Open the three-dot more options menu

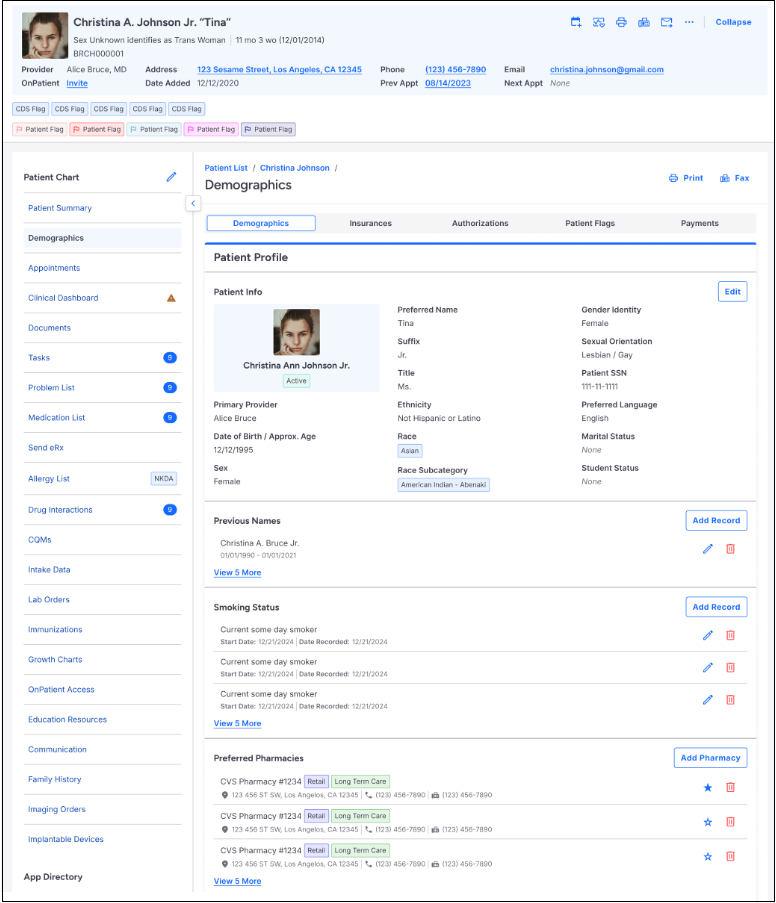tap(689, 22)
